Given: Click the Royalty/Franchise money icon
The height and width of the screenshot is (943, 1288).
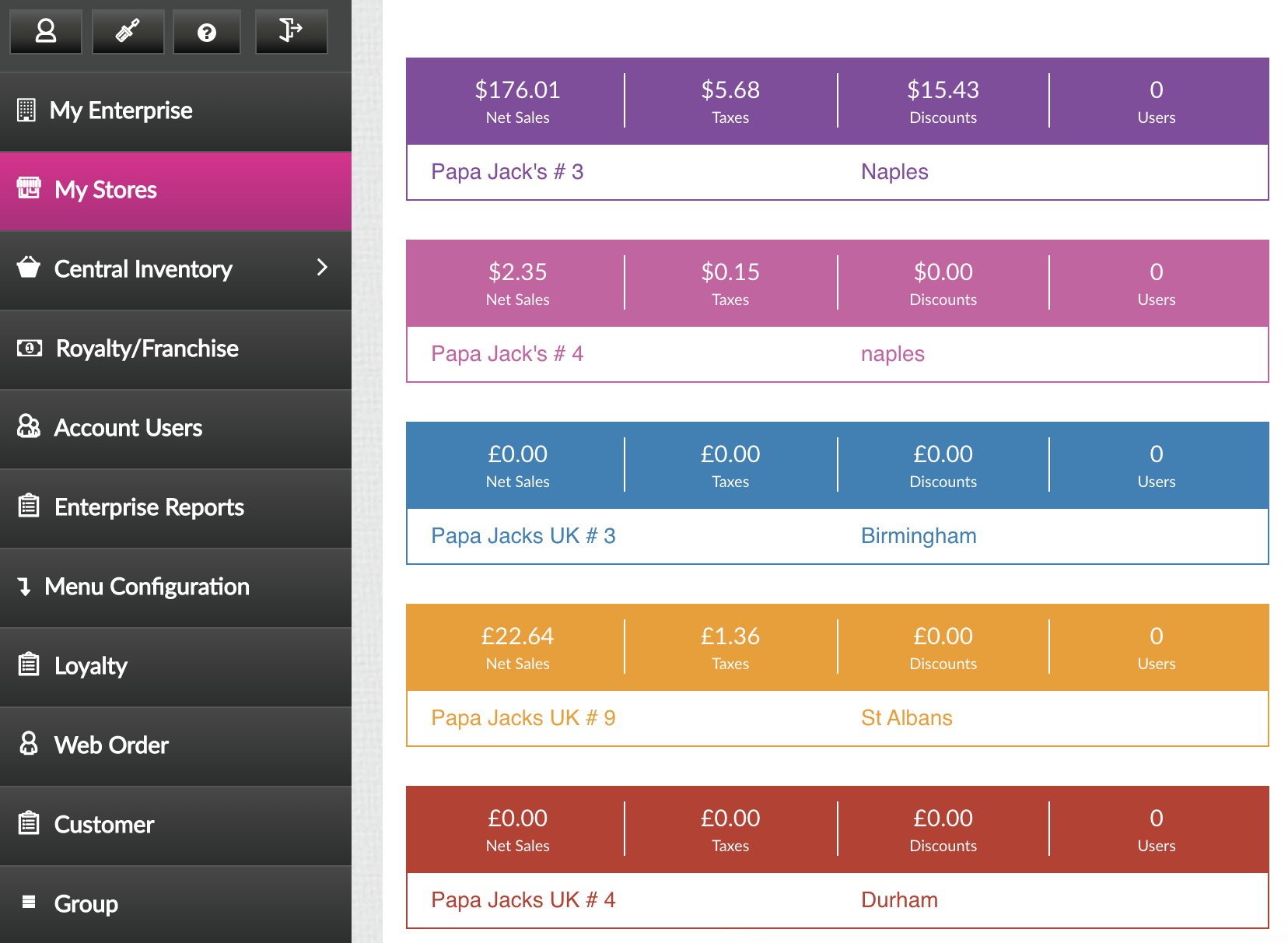Looking at the screenshot, I should pos(30,348).
